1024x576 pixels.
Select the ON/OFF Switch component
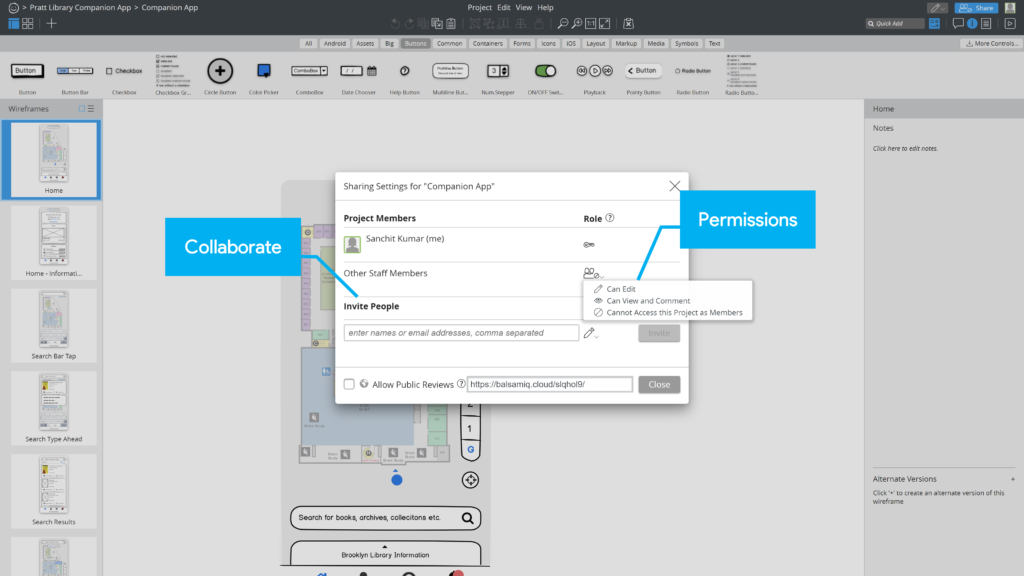[544, 71]
